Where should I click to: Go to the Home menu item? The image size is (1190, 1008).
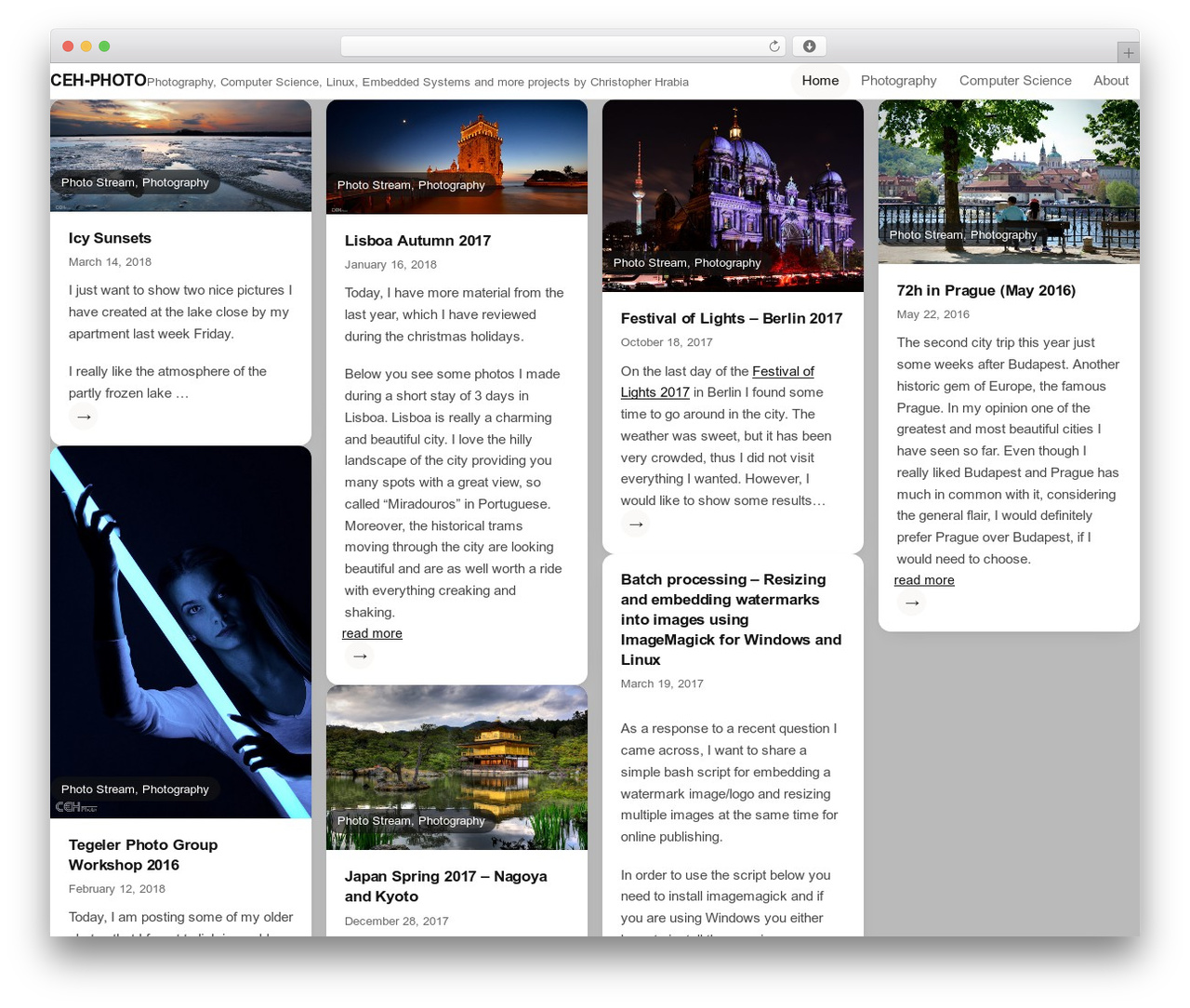coord(820,81)
